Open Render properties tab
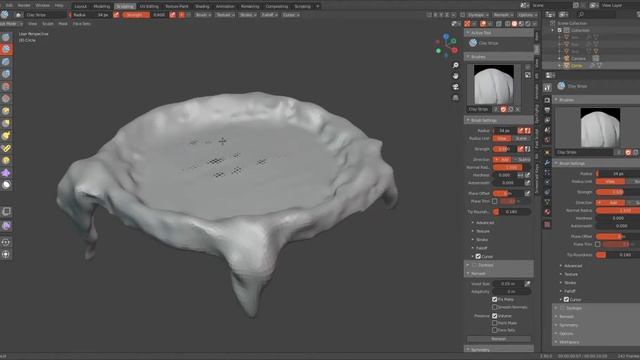This screenshot has width=640, height=360. [547, 100]
